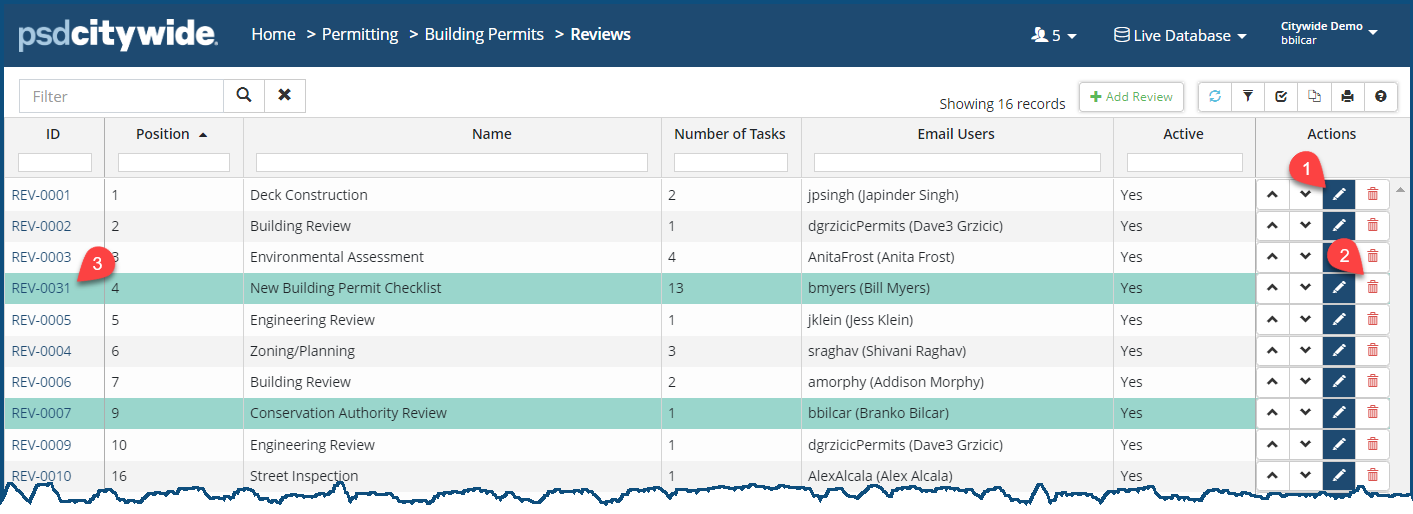1413x514 pixels.
Task: Move Engineering Review REV-0005 up
Action: (x=1273, y=320)
